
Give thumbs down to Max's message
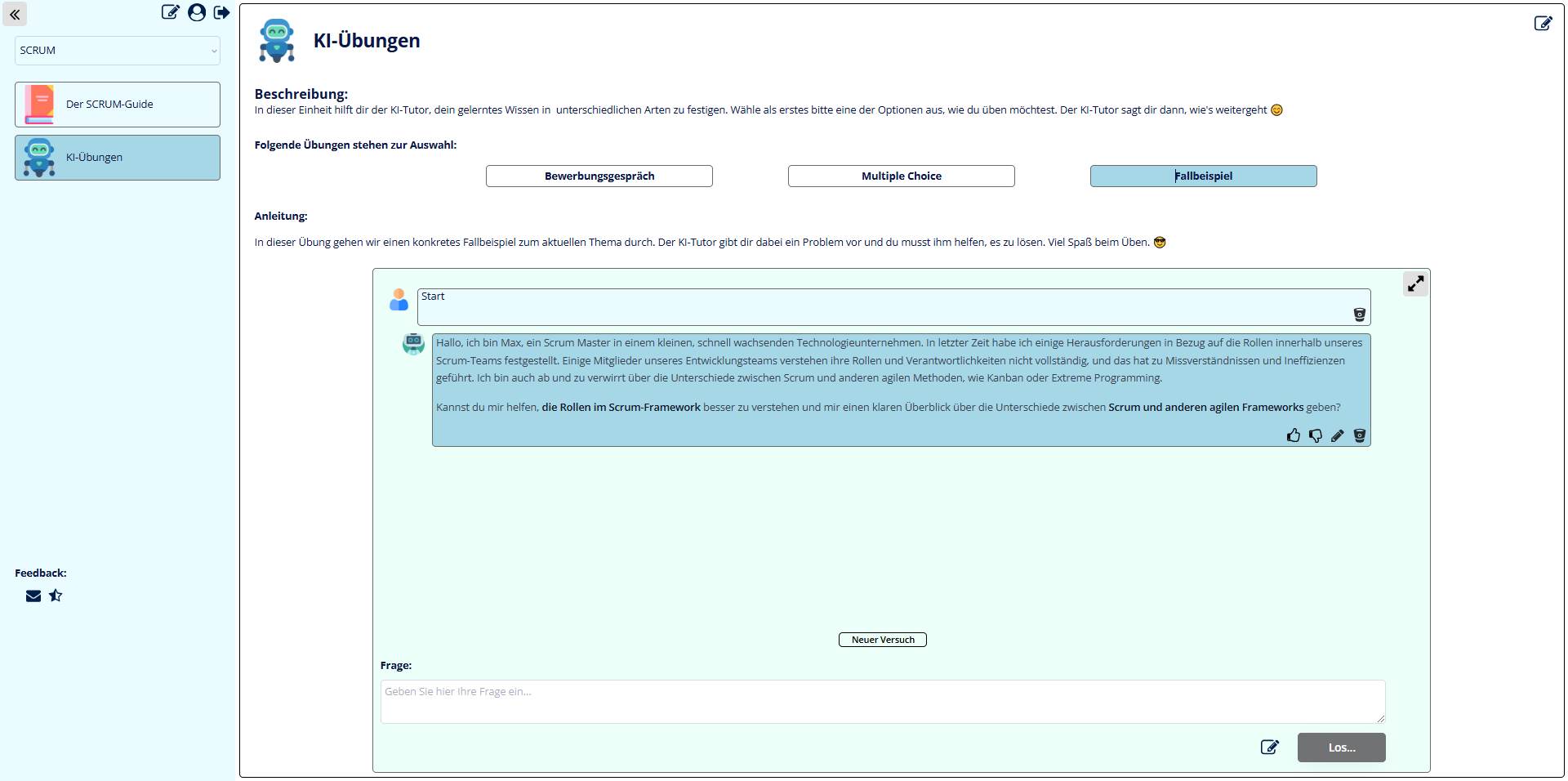click(1316, 435)
